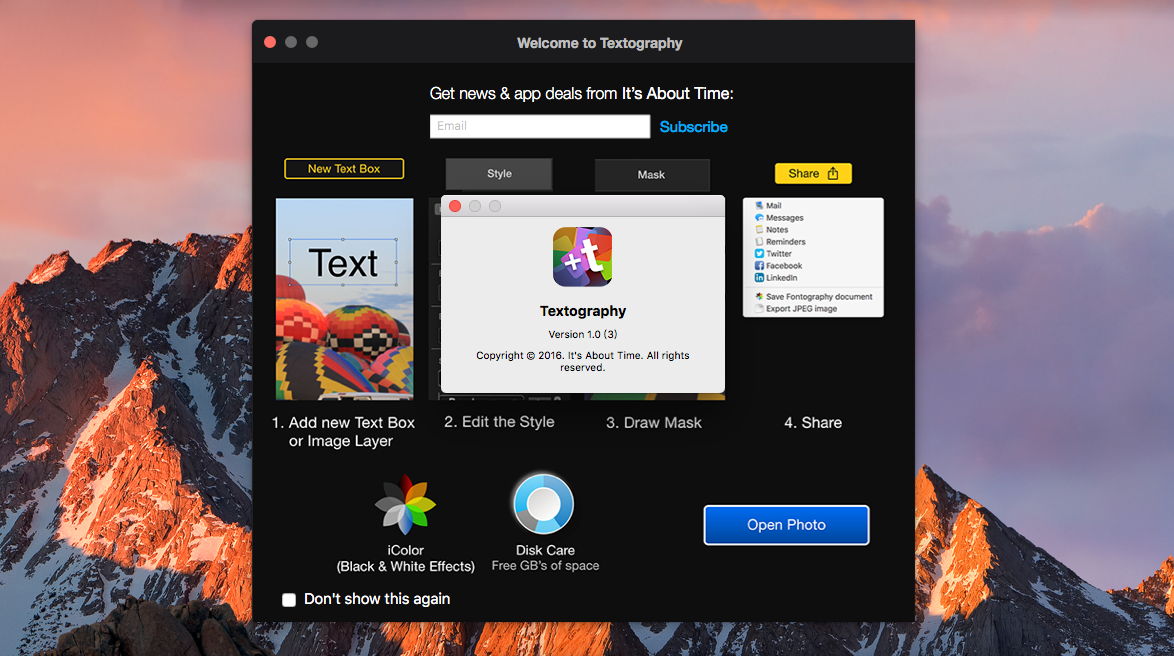Click the New Text Box button
1174x656 pixels.
coord(344,168)
